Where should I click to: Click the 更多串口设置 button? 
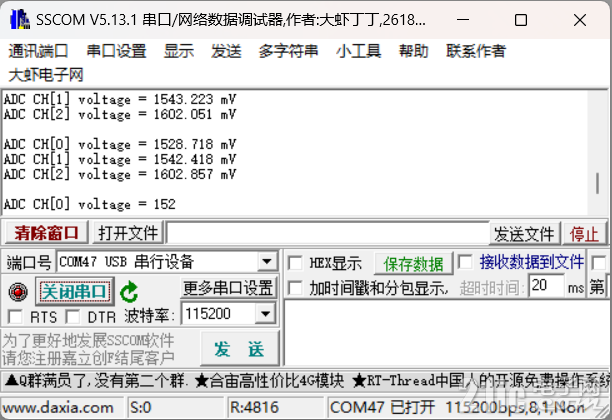click(x=228, y=288)
